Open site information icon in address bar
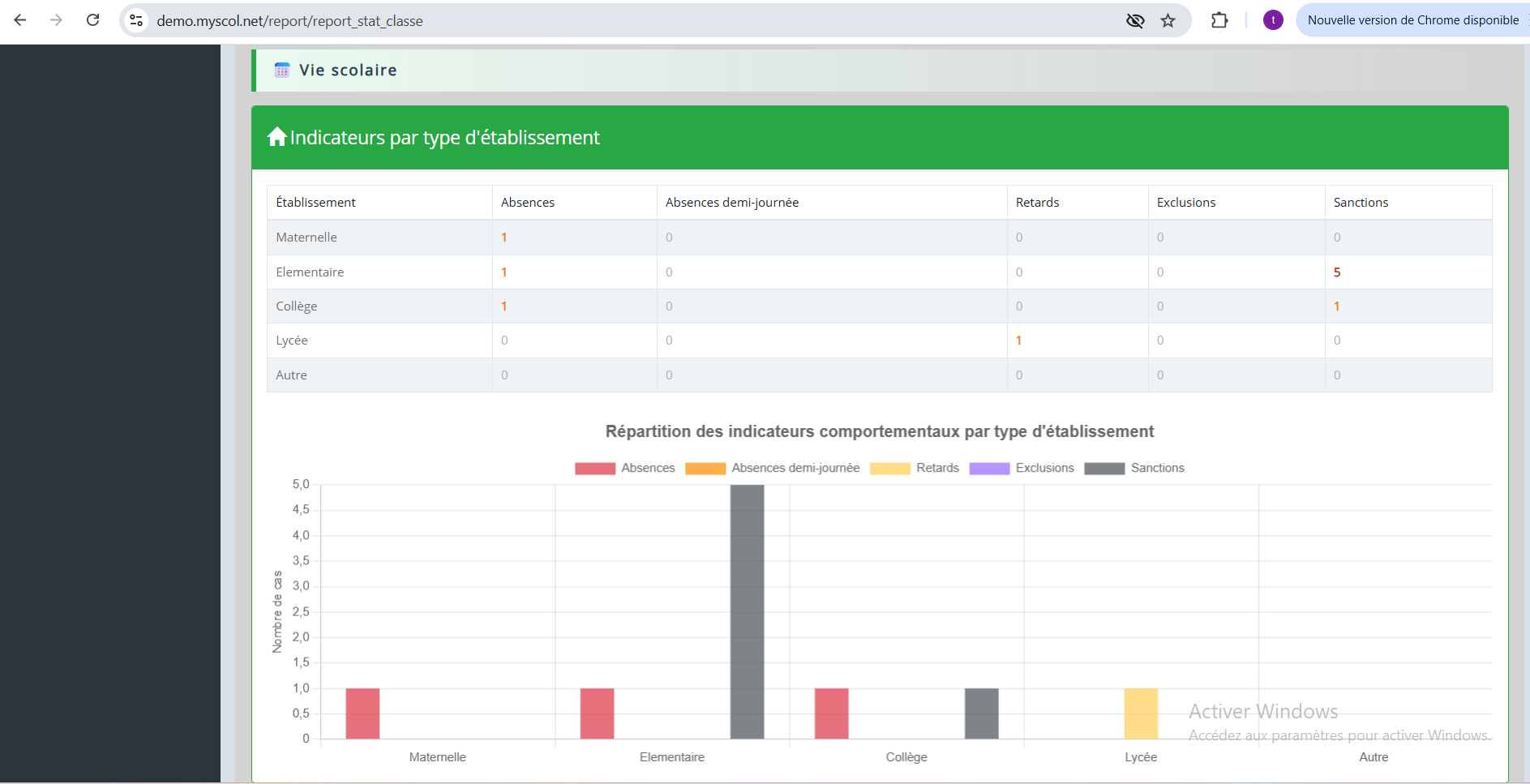 136,20
